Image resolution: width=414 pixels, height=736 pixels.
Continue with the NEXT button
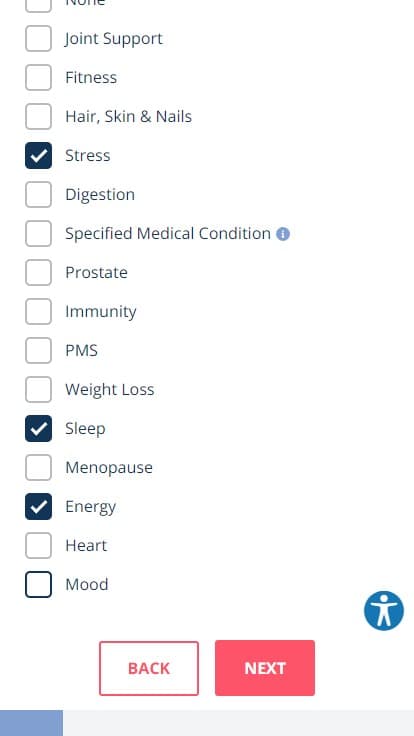click(265, 668)
